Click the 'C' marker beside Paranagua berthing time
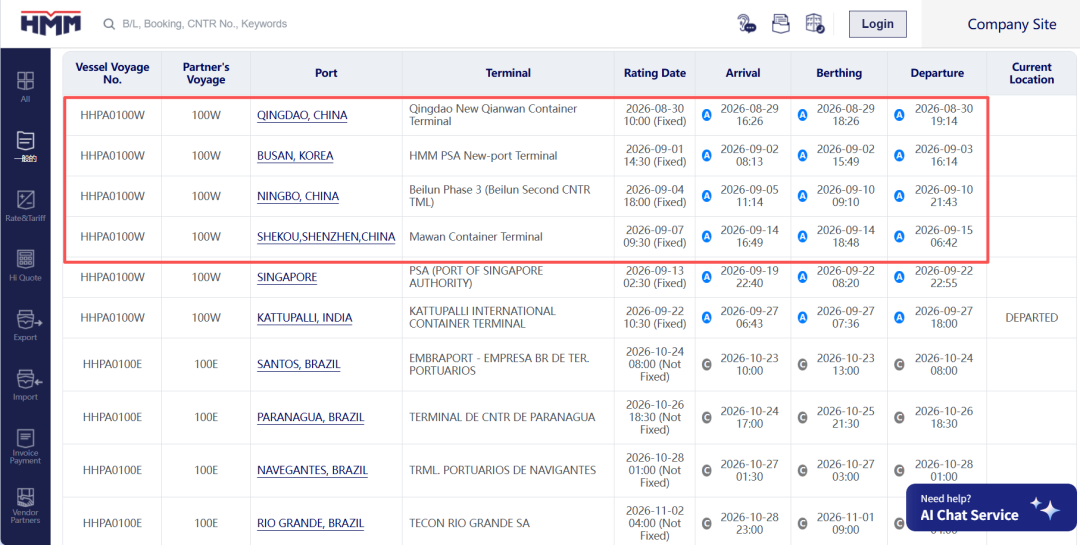This screenshot has height=545, width=1080. [802, 417]
